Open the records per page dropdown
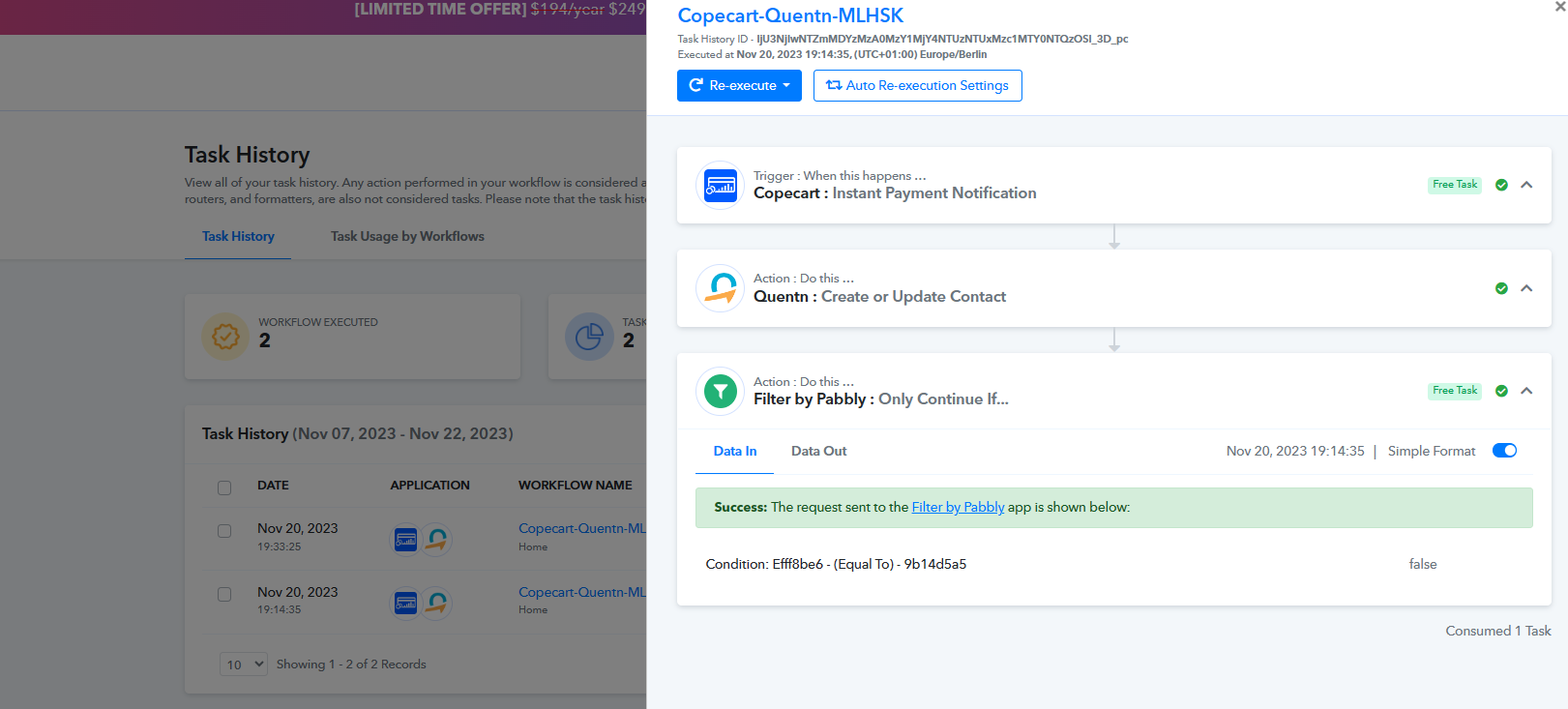This screenshot has height=709, width=1568. pos(243,665)
